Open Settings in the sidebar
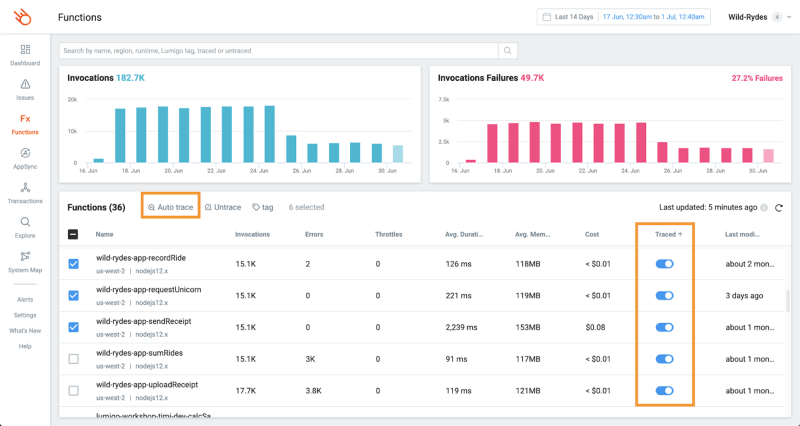The width and height of the screenshot is (800, 426). click(x=25, y=315)
